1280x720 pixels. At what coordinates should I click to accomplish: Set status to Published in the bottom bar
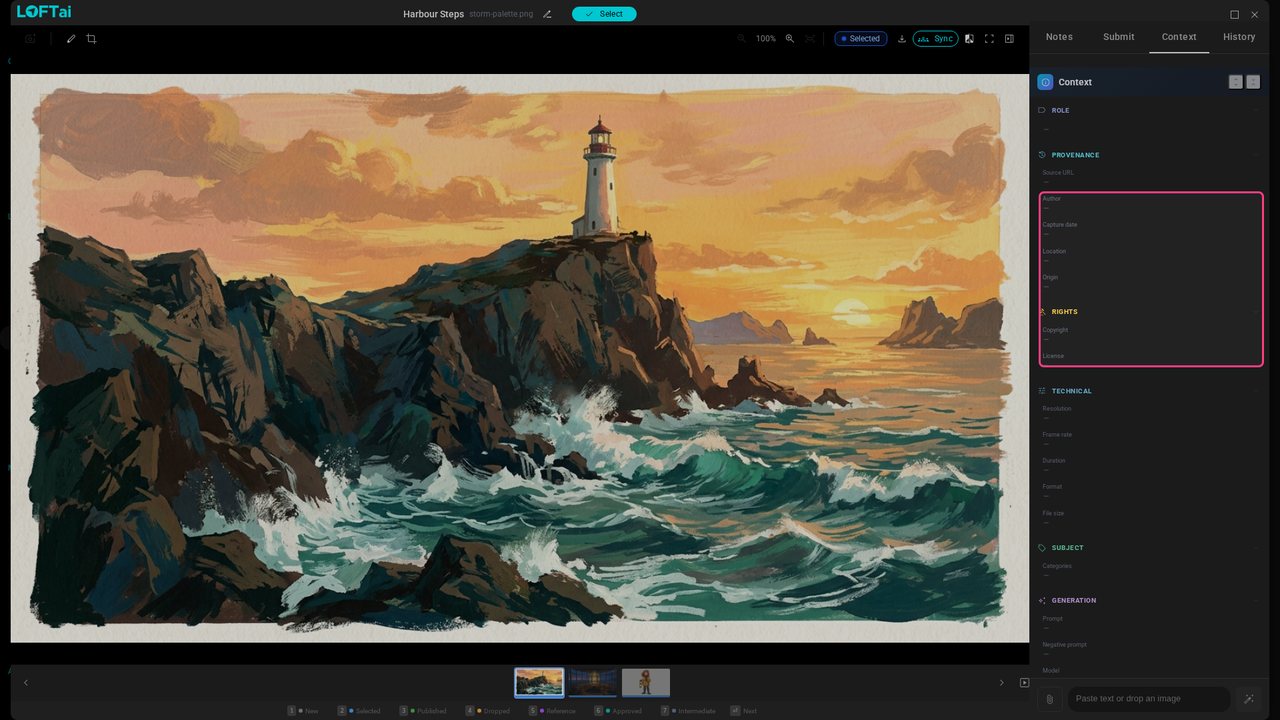423,711
